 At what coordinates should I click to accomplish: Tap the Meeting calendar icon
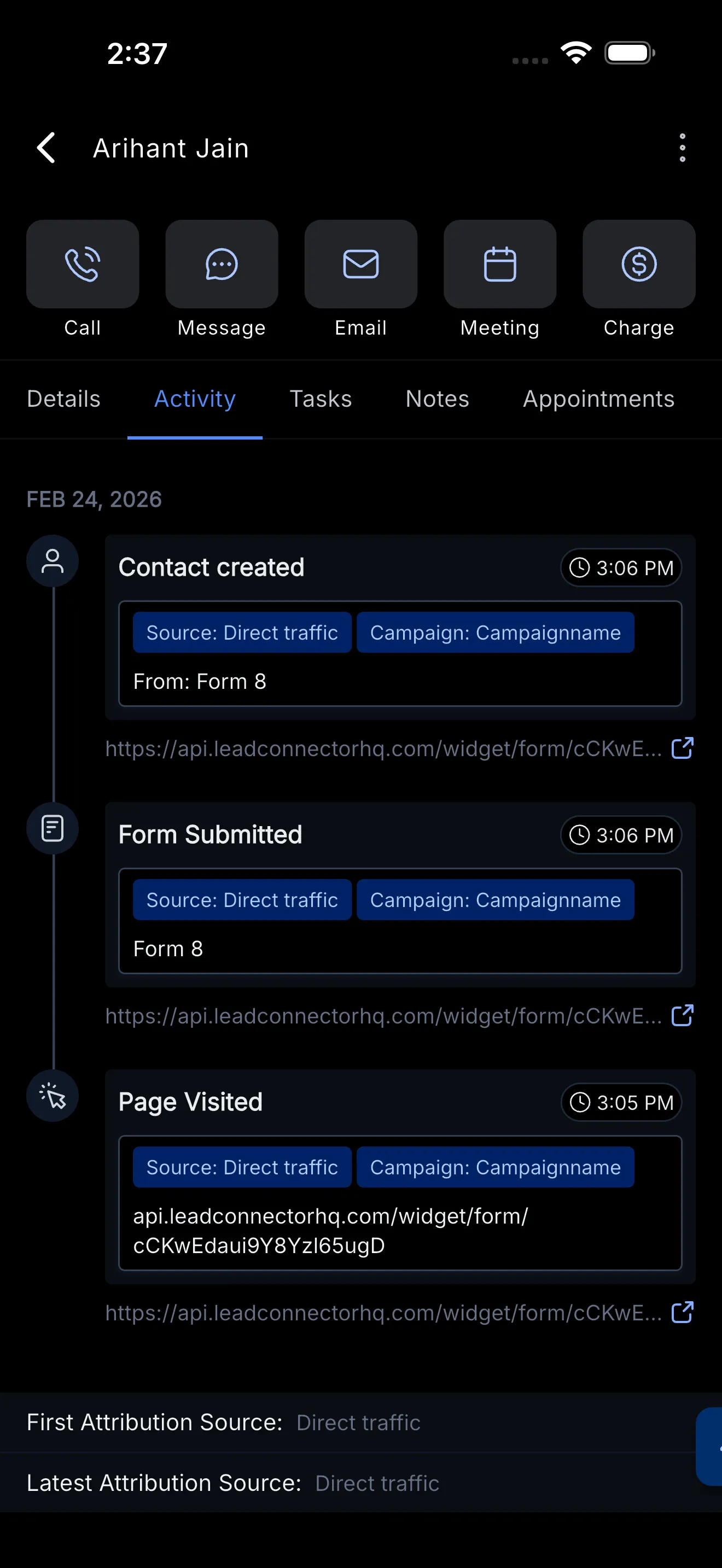click(x=500, y=264)
